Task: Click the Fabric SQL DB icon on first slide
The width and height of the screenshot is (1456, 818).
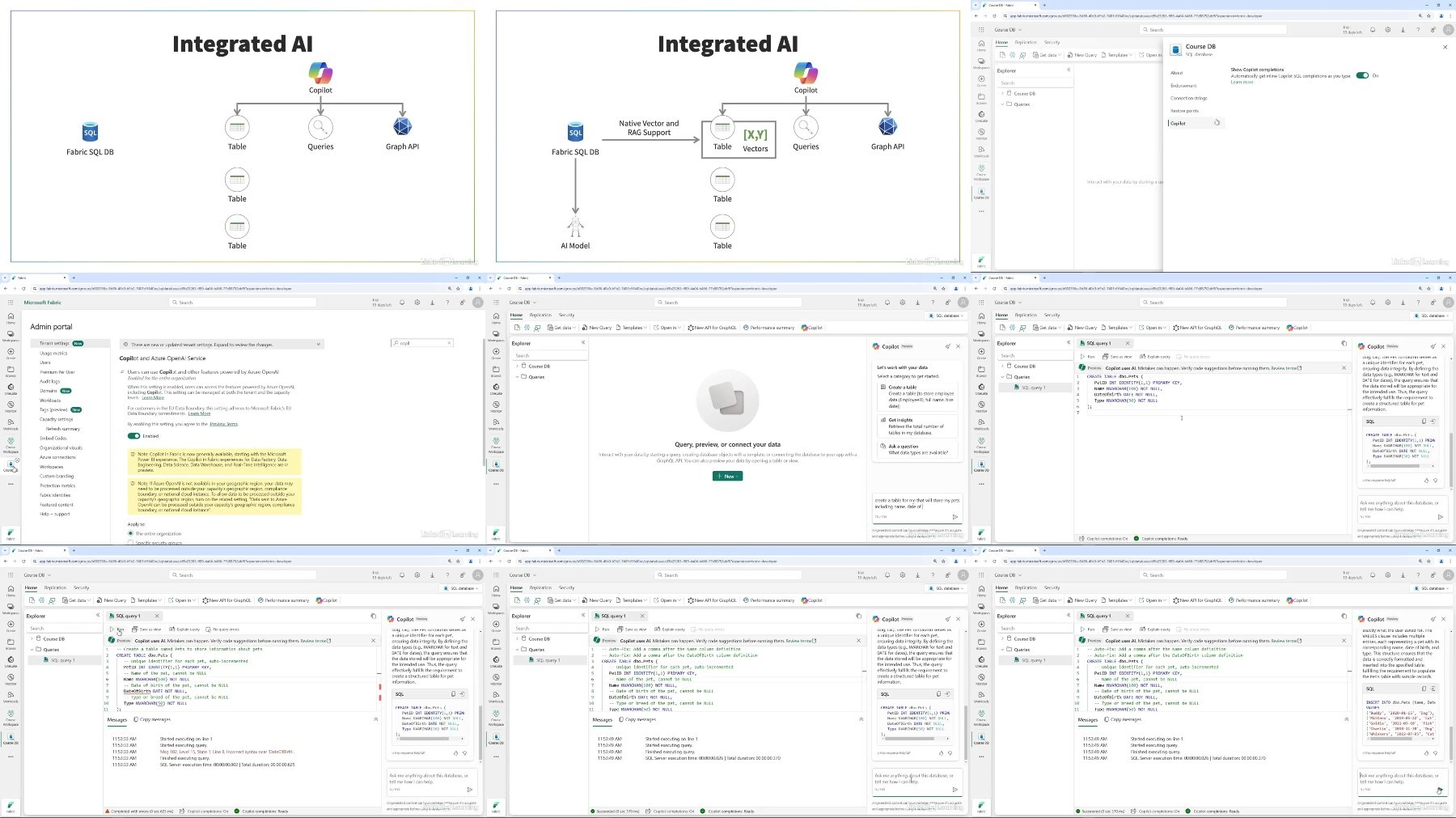Action: point(90,132)
